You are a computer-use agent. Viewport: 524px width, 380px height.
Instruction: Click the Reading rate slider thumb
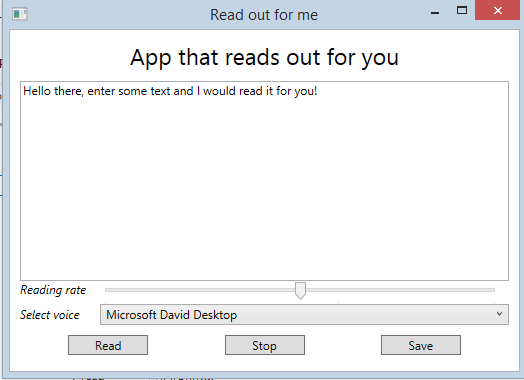click(x=300, y=290)
